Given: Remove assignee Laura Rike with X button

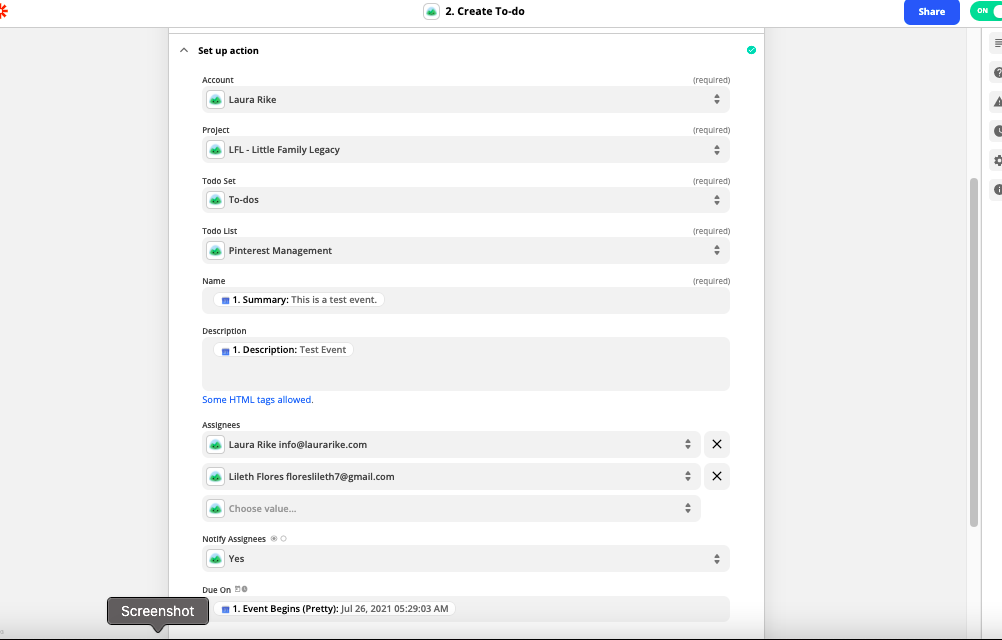Looking at the screenshot, I should 717,445.
